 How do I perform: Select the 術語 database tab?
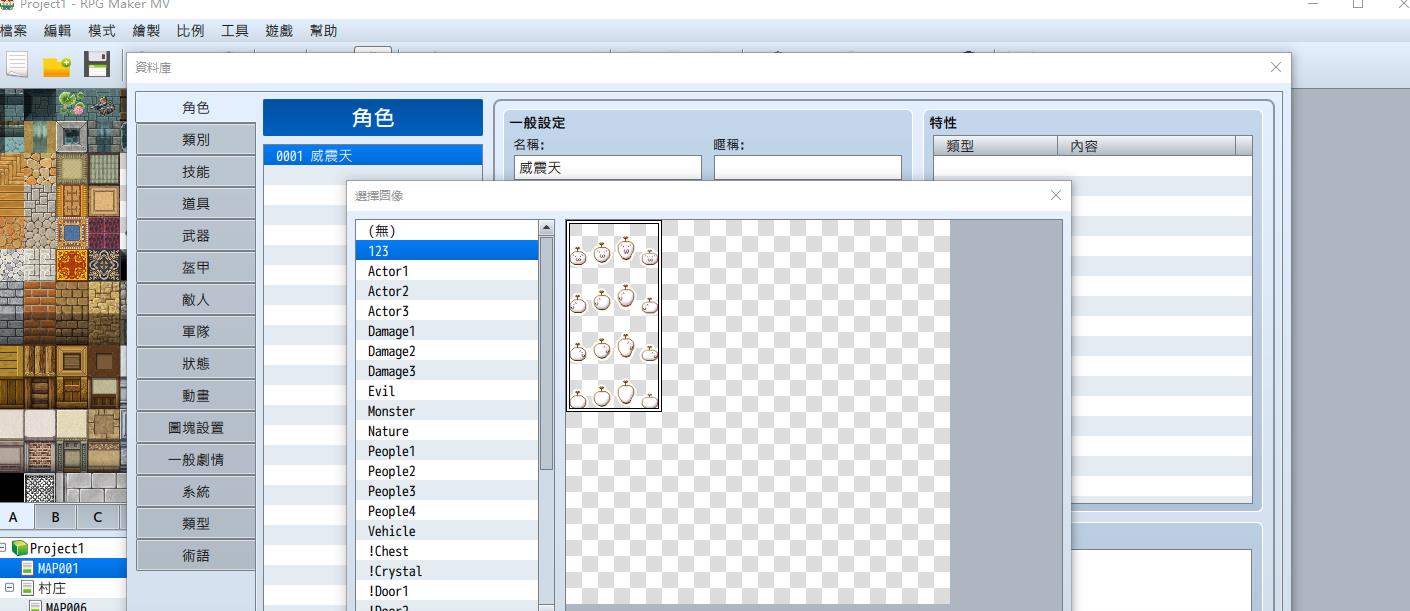point(196,555)
